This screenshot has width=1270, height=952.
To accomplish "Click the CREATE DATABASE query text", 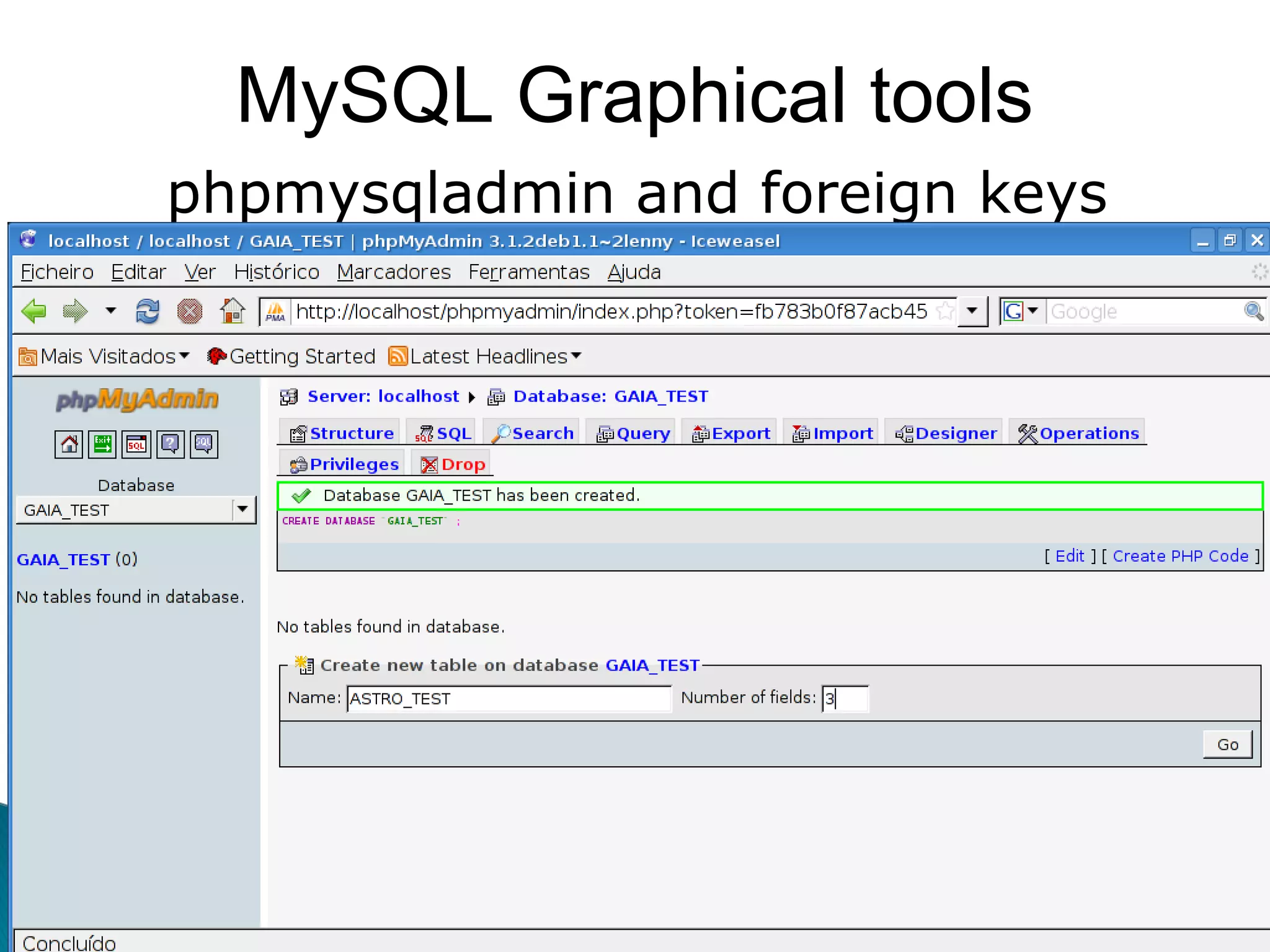I will pos(371,521).
